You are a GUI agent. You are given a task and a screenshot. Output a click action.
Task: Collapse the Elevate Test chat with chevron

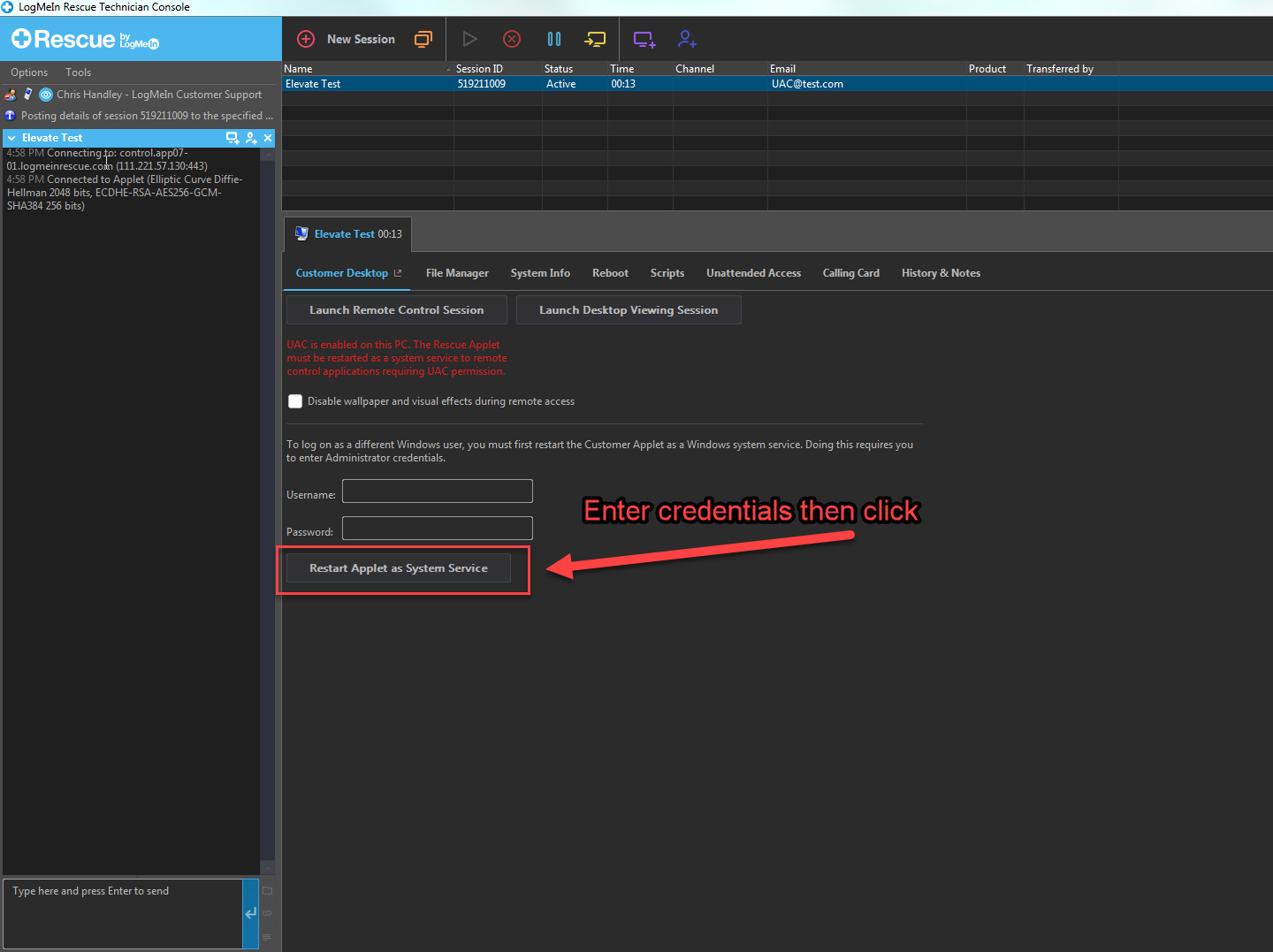[11, 138]
